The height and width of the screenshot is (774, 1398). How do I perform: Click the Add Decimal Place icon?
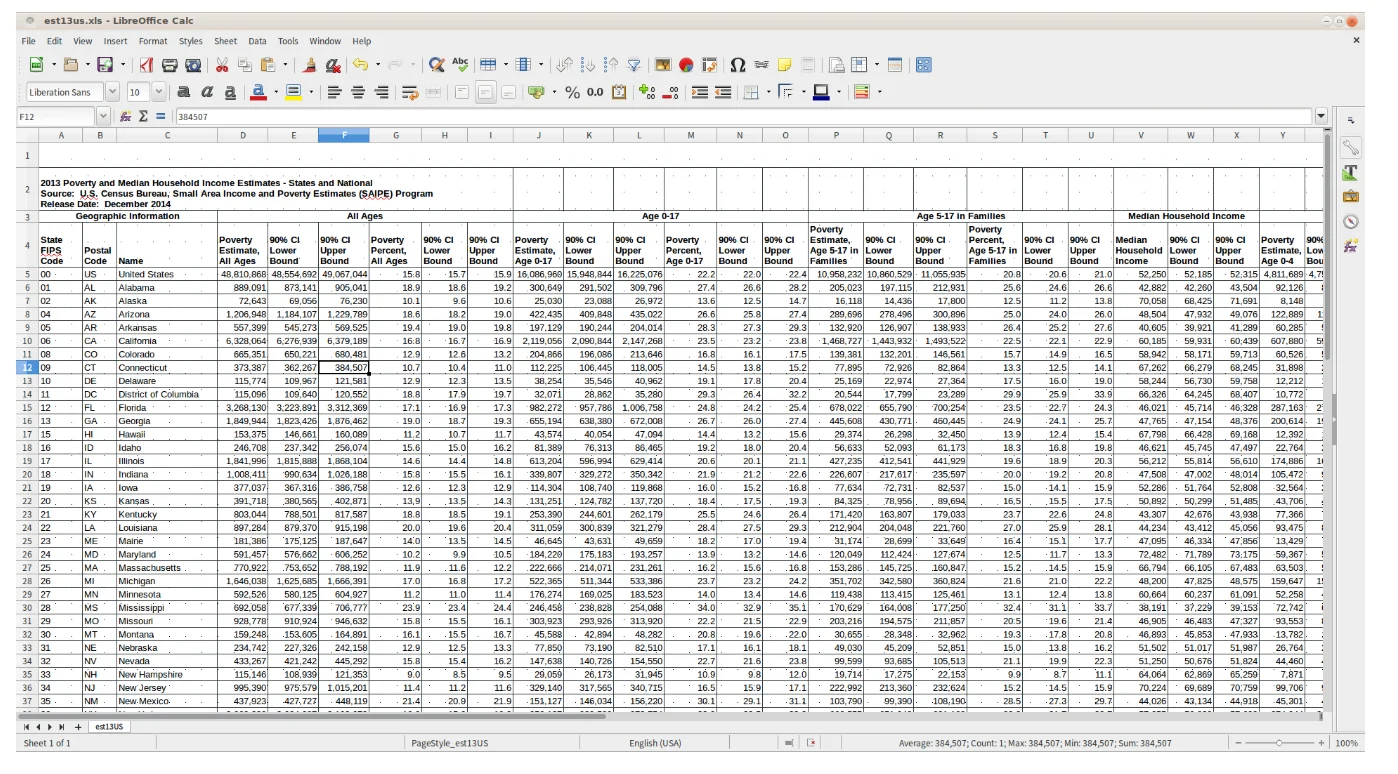pyautogui.click(x=646, y=92)
